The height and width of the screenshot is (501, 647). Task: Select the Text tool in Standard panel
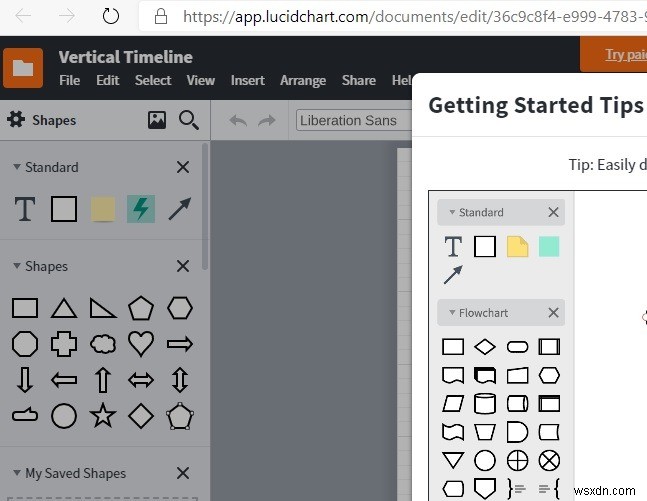tap(25, 209)
